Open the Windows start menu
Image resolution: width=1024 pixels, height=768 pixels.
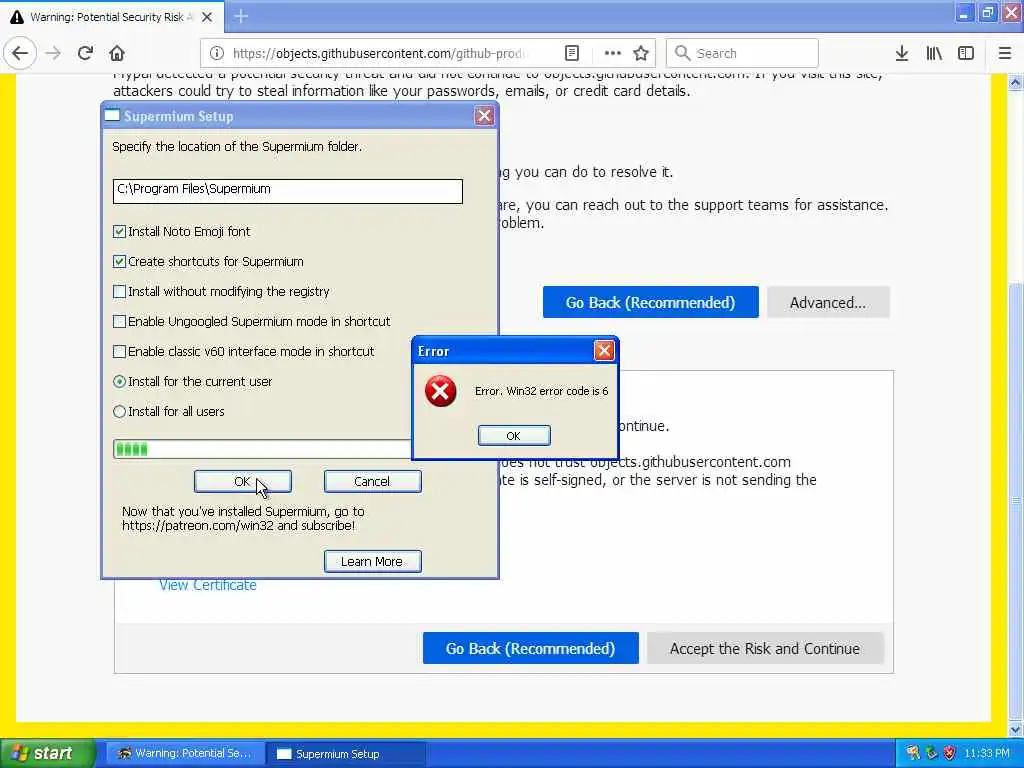click(47, 754)
